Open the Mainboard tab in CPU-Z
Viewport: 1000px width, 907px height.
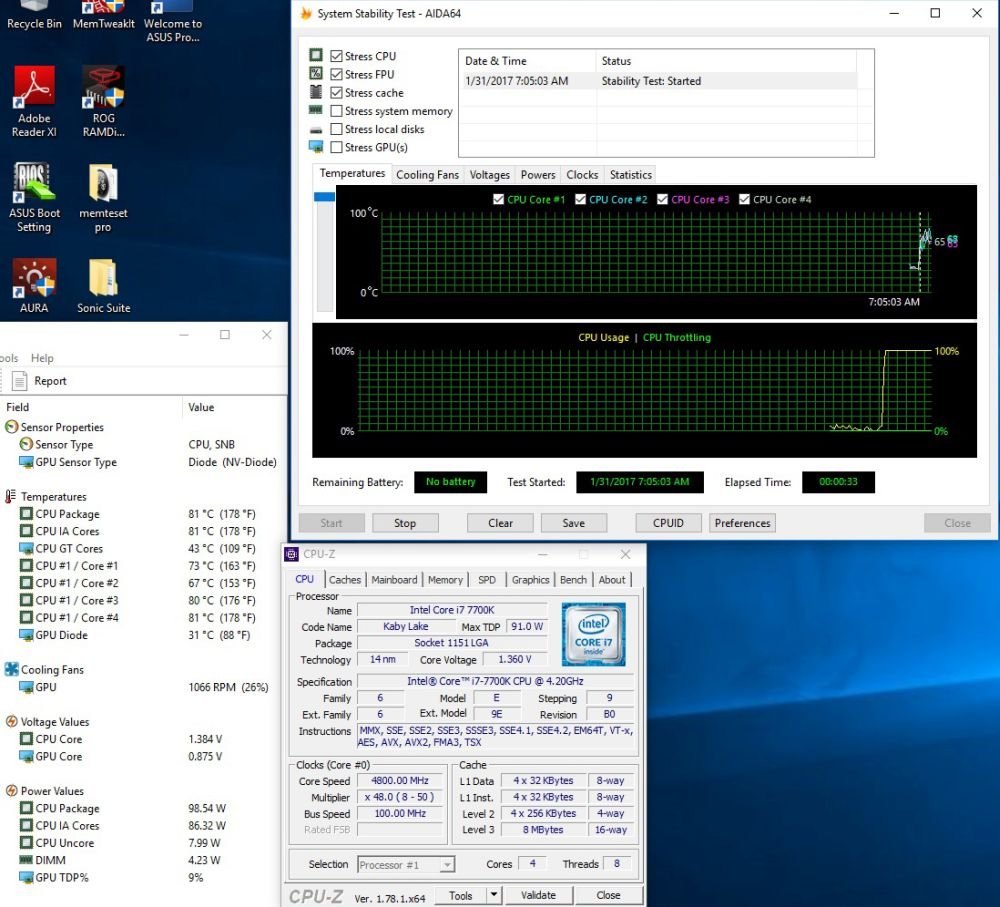394,580
